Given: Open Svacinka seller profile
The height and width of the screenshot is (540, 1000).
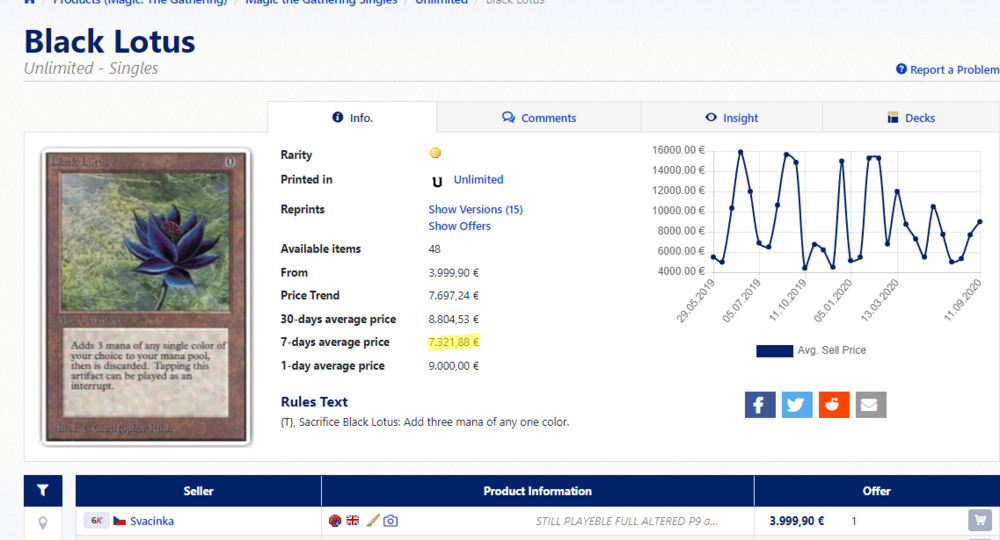Looking at the screenshot, I should 151,521.
